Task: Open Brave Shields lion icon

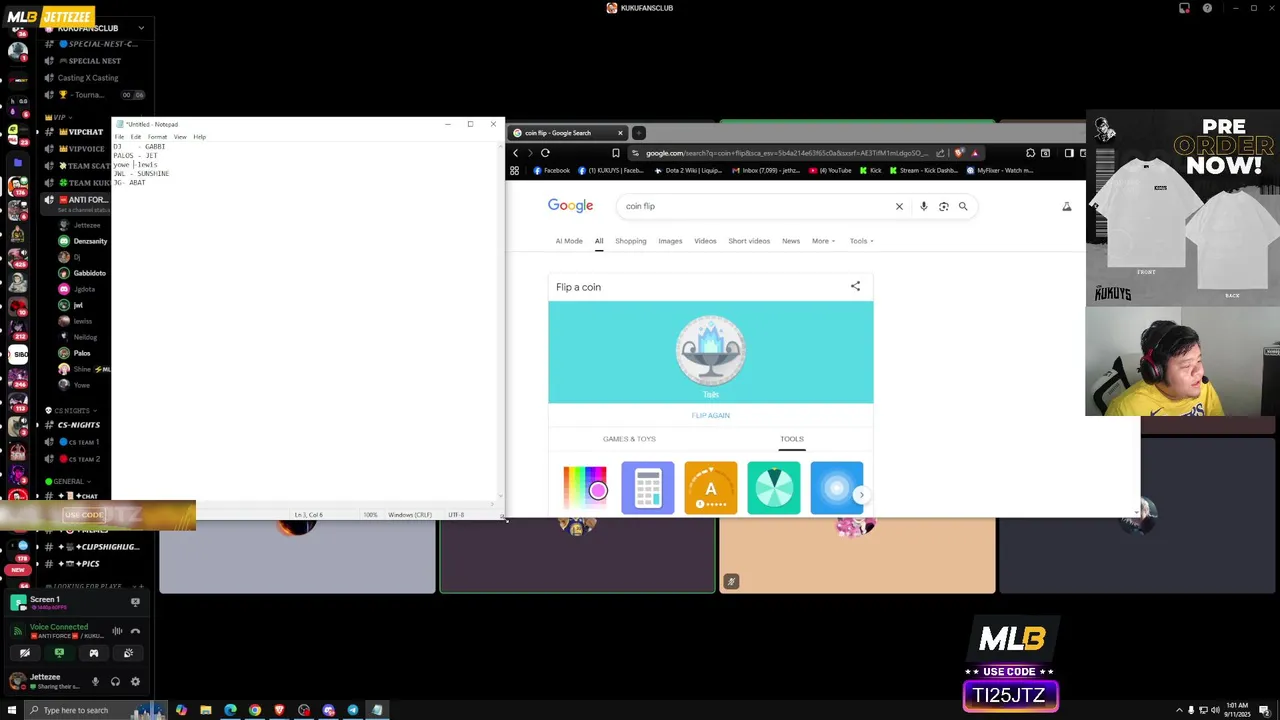Action: [959, 153]
